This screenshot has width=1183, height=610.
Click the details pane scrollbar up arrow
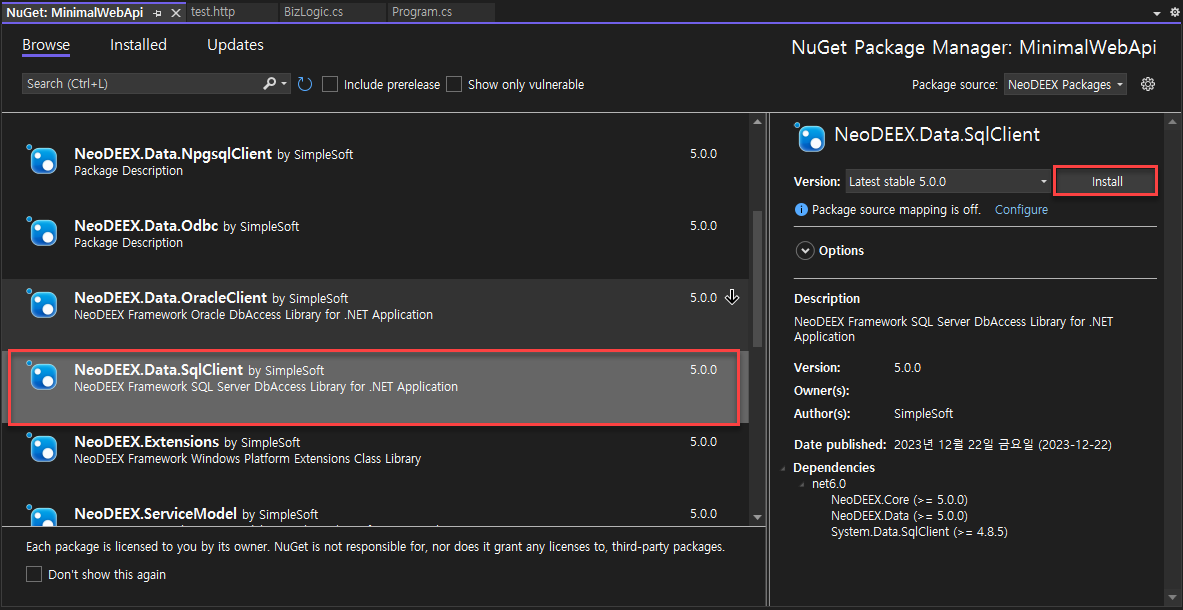click(x=1171, y=121)
